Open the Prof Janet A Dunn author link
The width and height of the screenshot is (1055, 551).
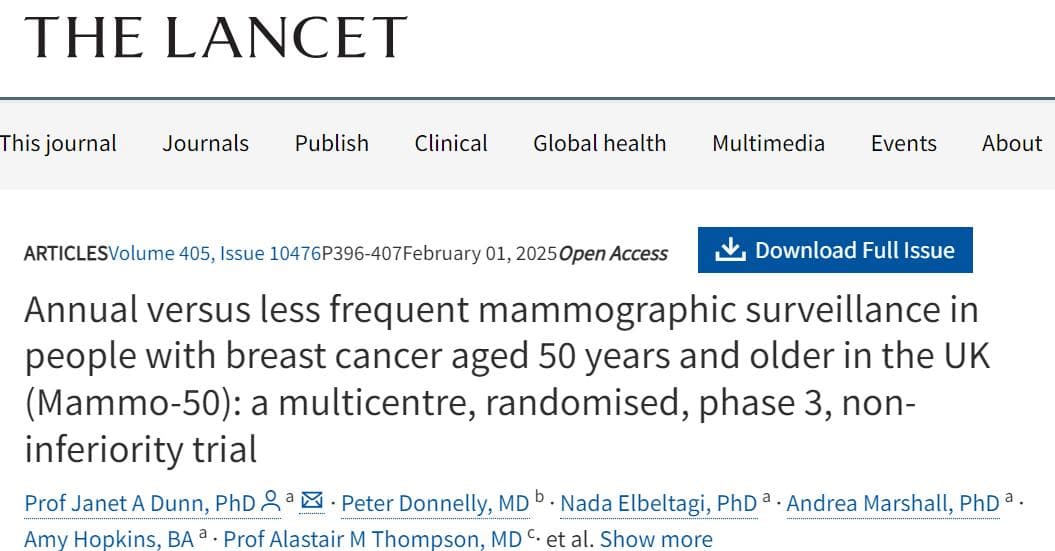coord(140,503)
